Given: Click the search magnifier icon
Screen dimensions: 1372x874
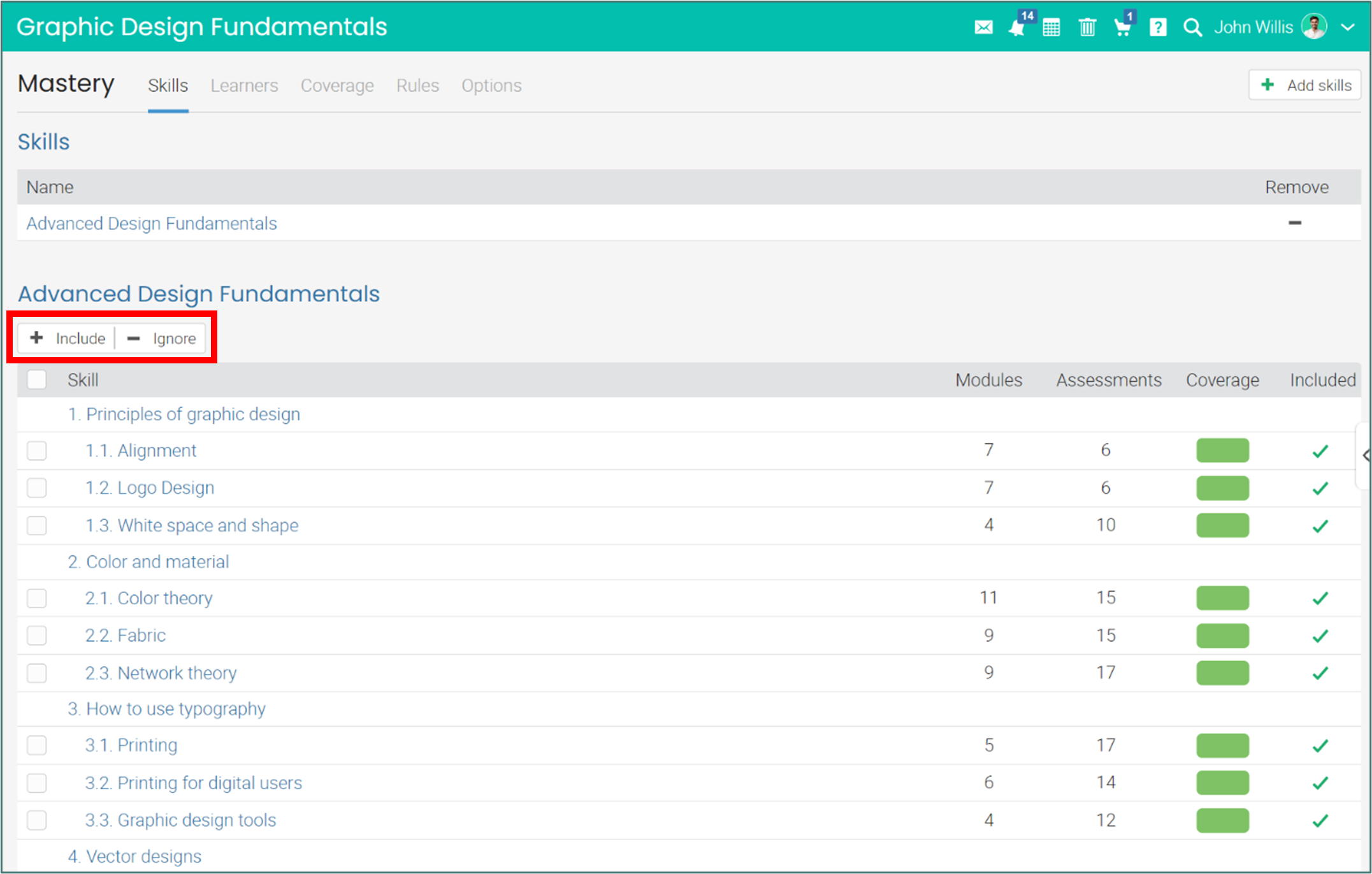Looking at the screenshot, I should point(1192,27).
